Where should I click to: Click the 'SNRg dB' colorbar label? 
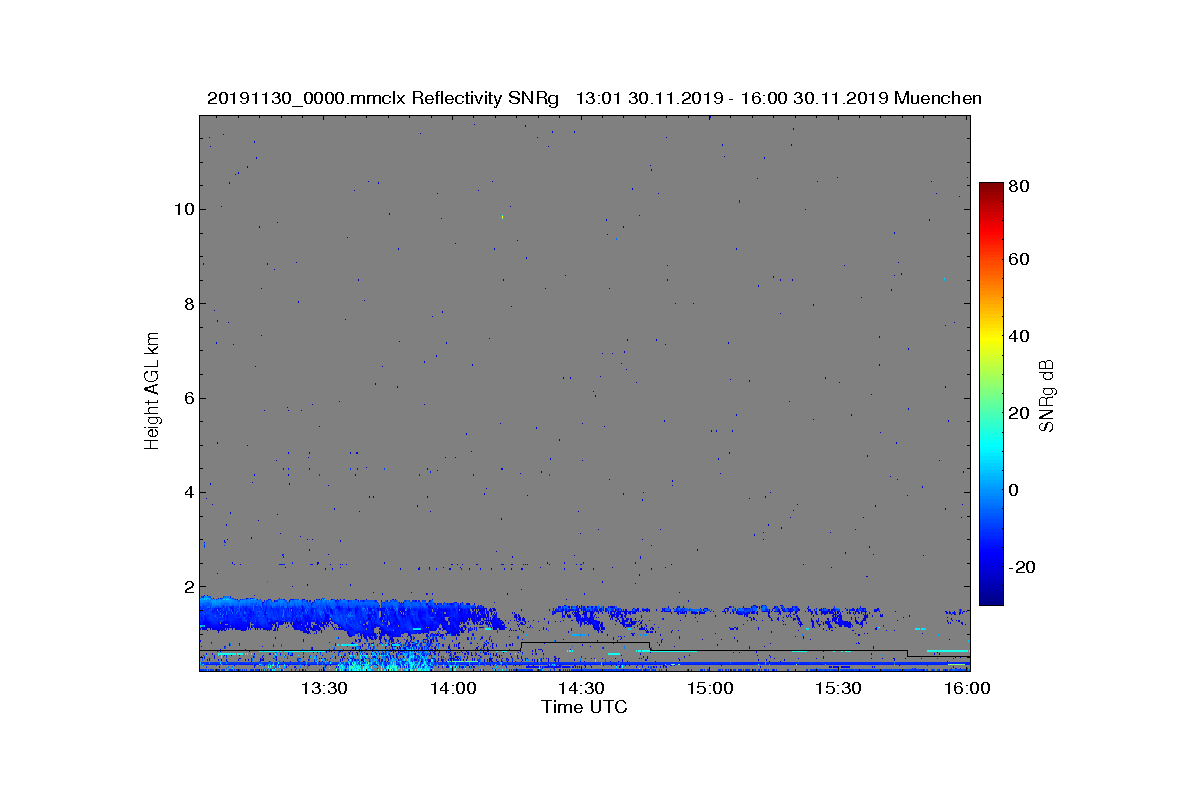coord(1048,396)
